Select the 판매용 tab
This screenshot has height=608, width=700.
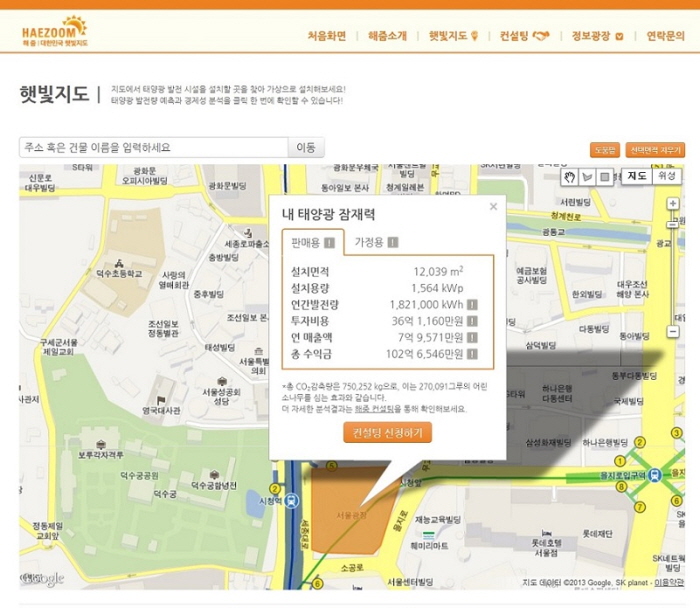point(313,242)
